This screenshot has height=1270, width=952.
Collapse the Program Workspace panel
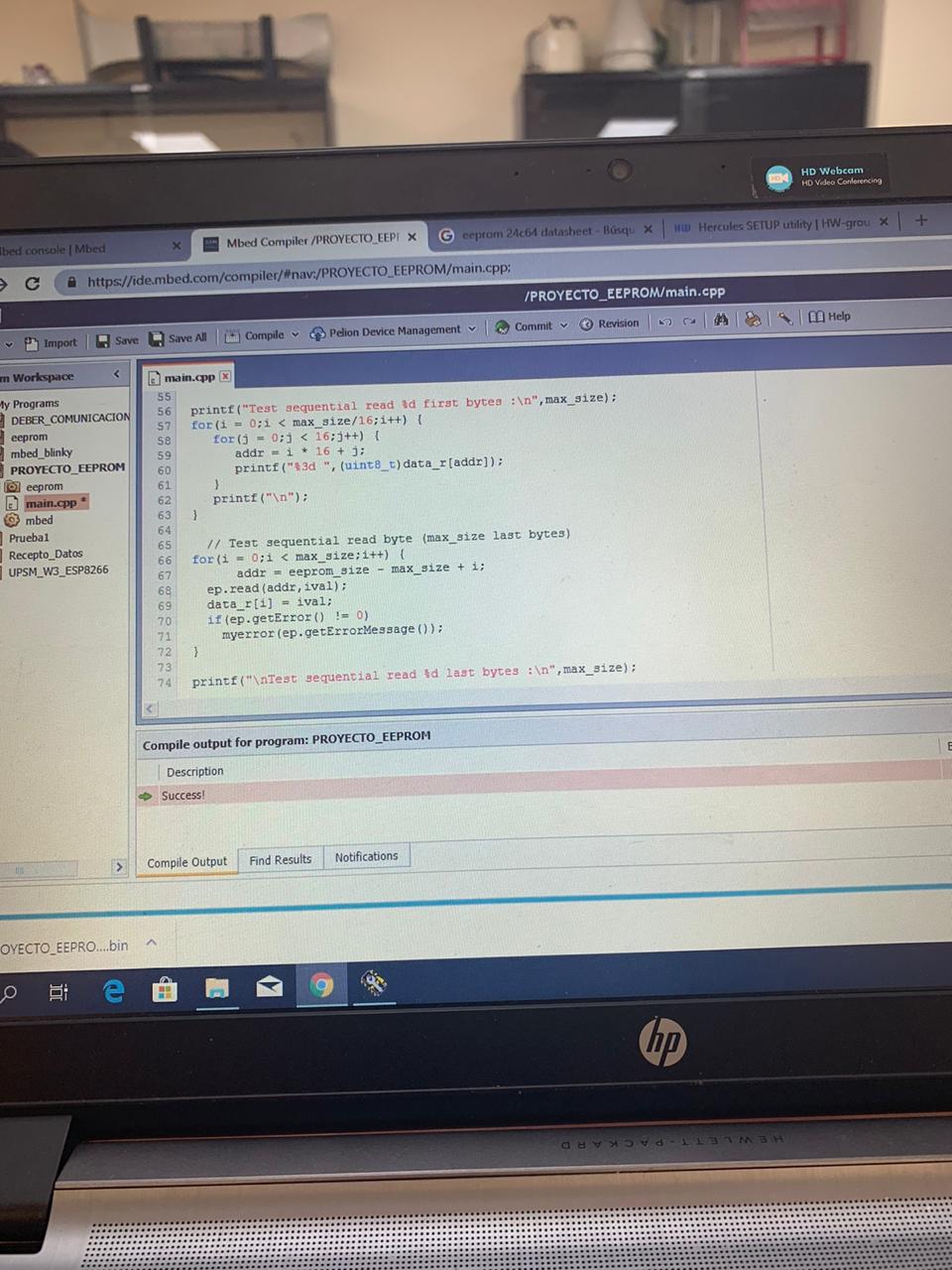click(116, 374)
